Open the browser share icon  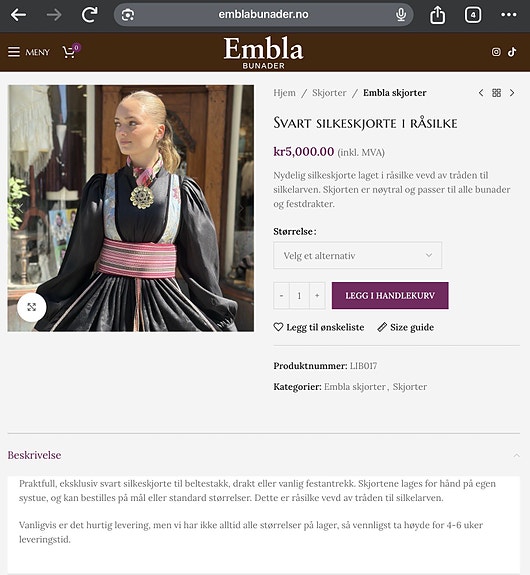point(437,15)
